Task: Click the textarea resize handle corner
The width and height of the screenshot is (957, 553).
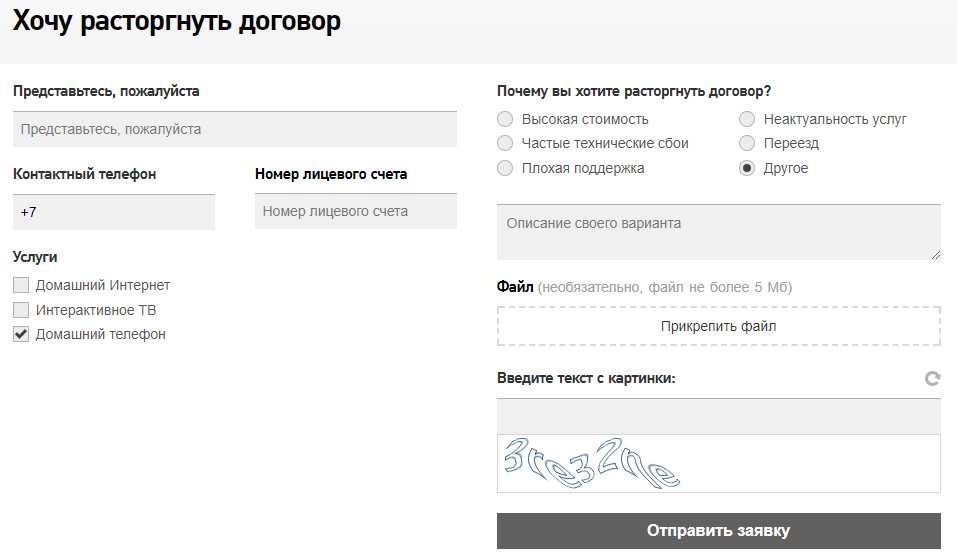Action: (x=935, y=255)
